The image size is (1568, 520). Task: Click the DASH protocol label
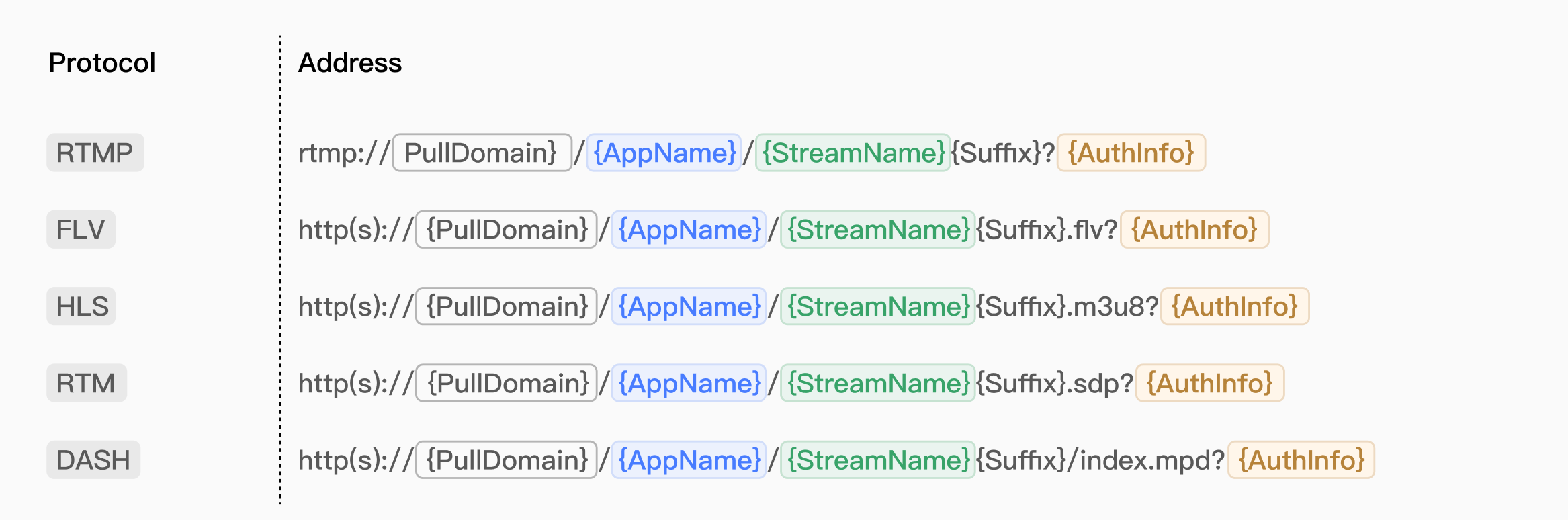tap(93, 460)
